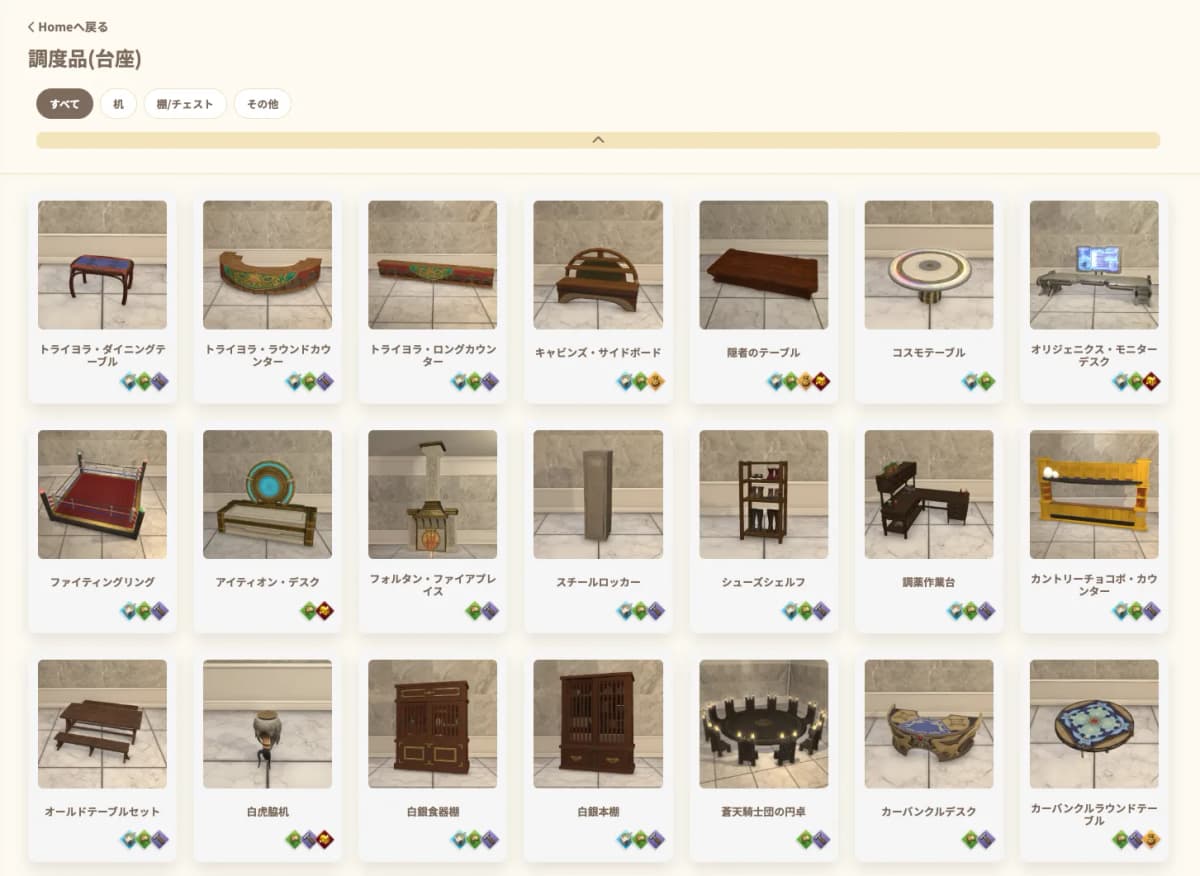Filter by 棚/チェスト category

coord(185,104)
